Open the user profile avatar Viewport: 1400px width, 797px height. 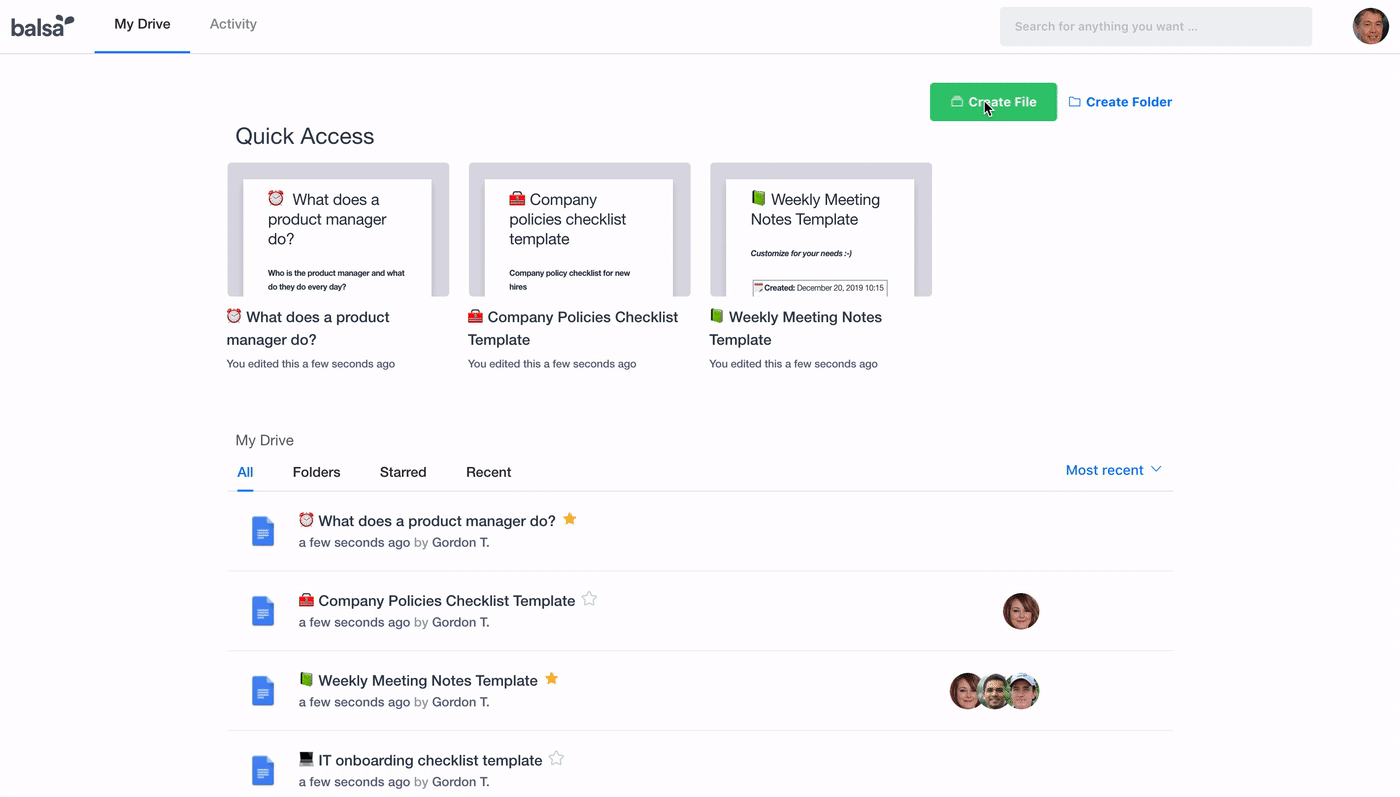pyautogui.click(x=1370, y=26)
